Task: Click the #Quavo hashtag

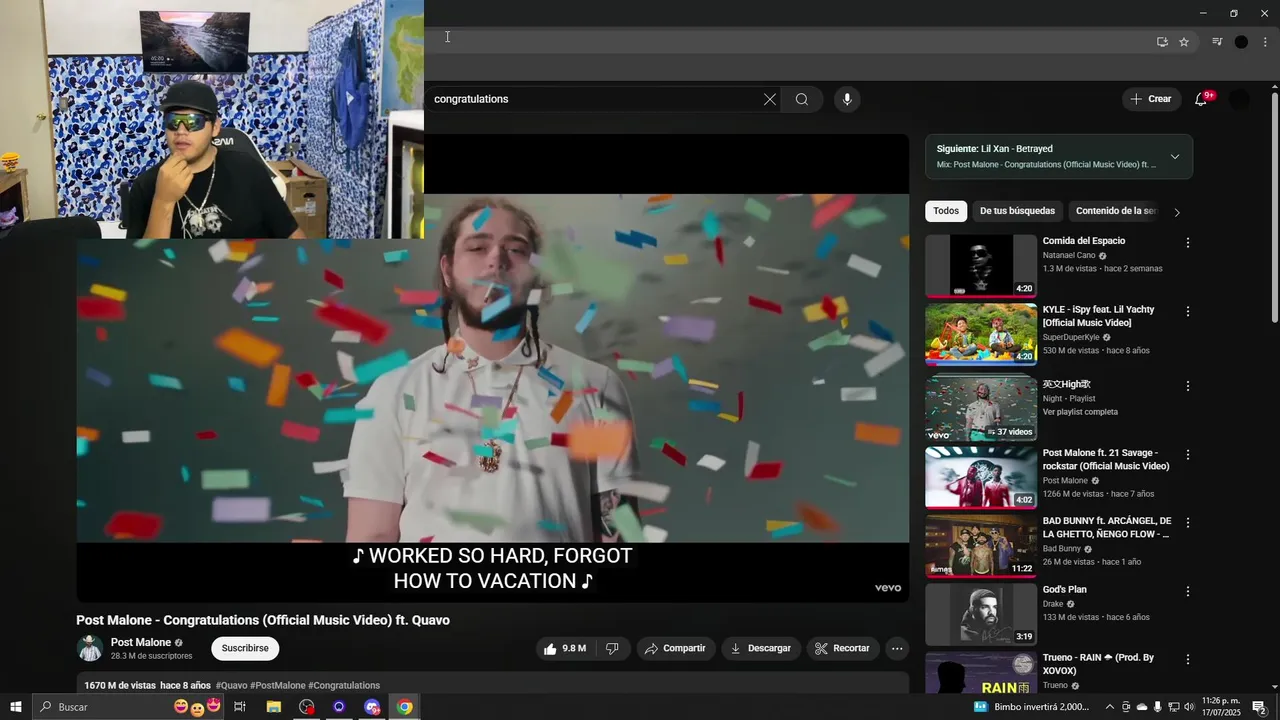Action: (x=231, y=686)
